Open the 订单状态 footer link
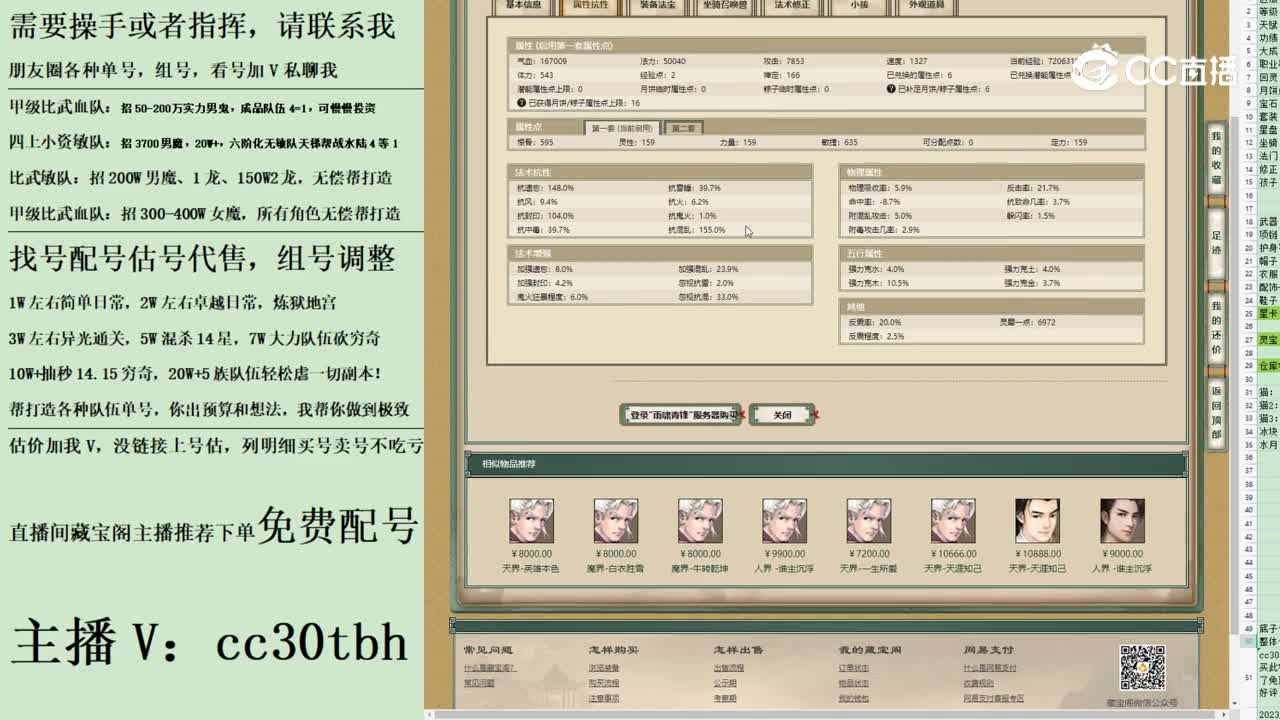The image size is (1280, 720). click(854, 668)
